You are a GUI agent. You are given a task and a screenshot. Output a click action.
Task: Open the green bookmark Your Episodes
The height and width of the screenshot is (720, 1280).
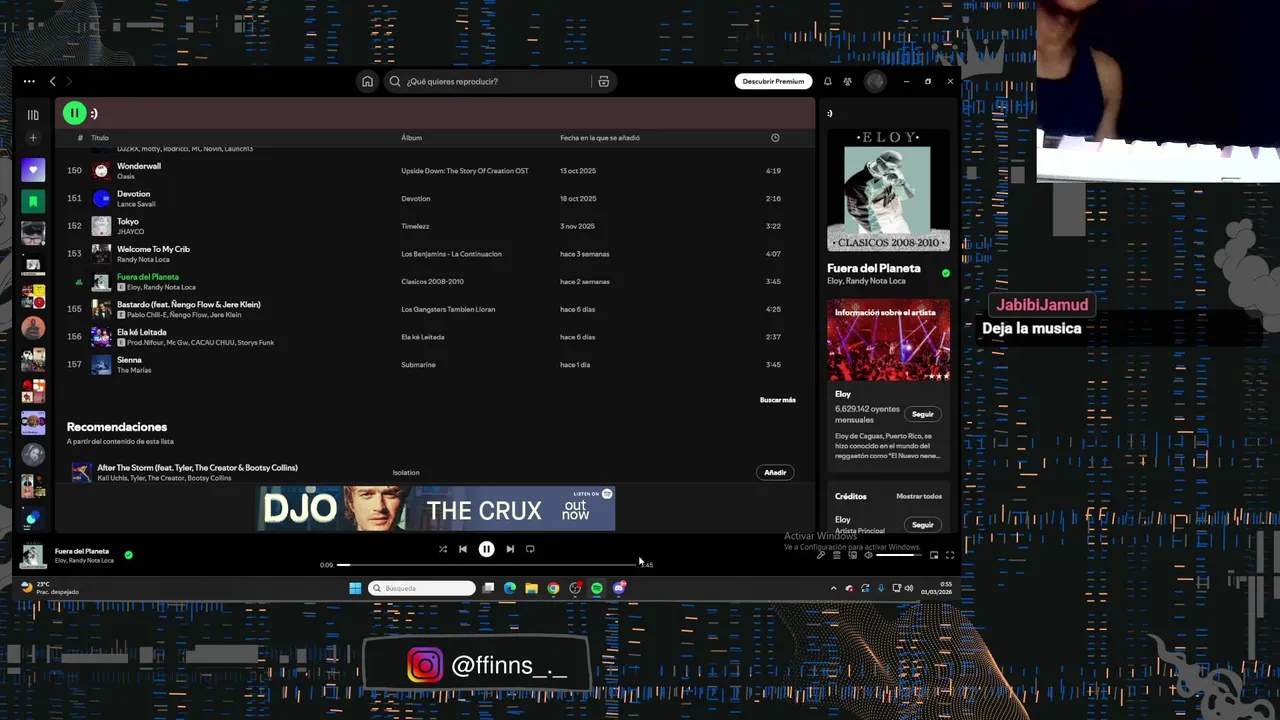33,202
